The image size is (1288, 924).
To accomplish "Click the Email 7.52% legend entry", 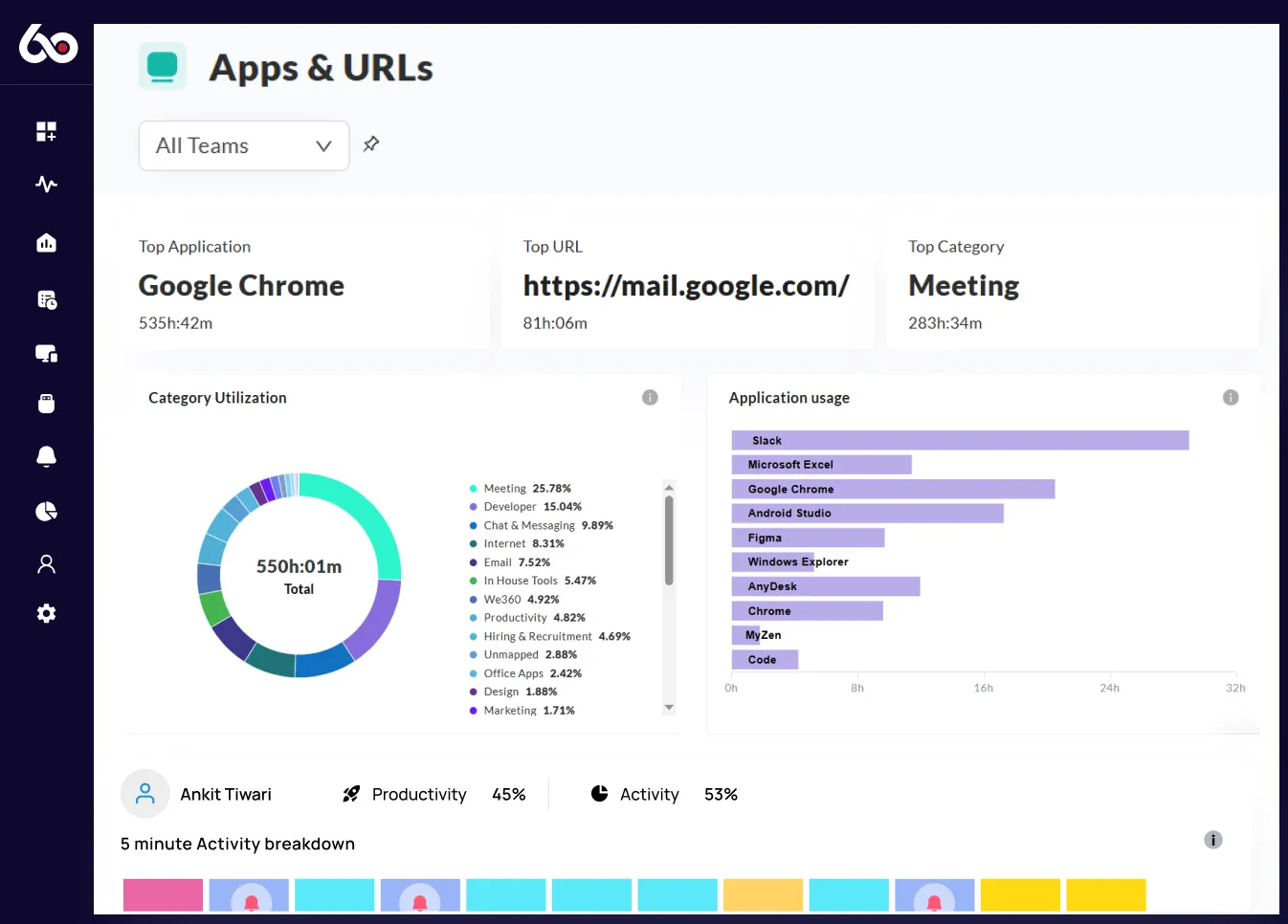I will (510, 562).
